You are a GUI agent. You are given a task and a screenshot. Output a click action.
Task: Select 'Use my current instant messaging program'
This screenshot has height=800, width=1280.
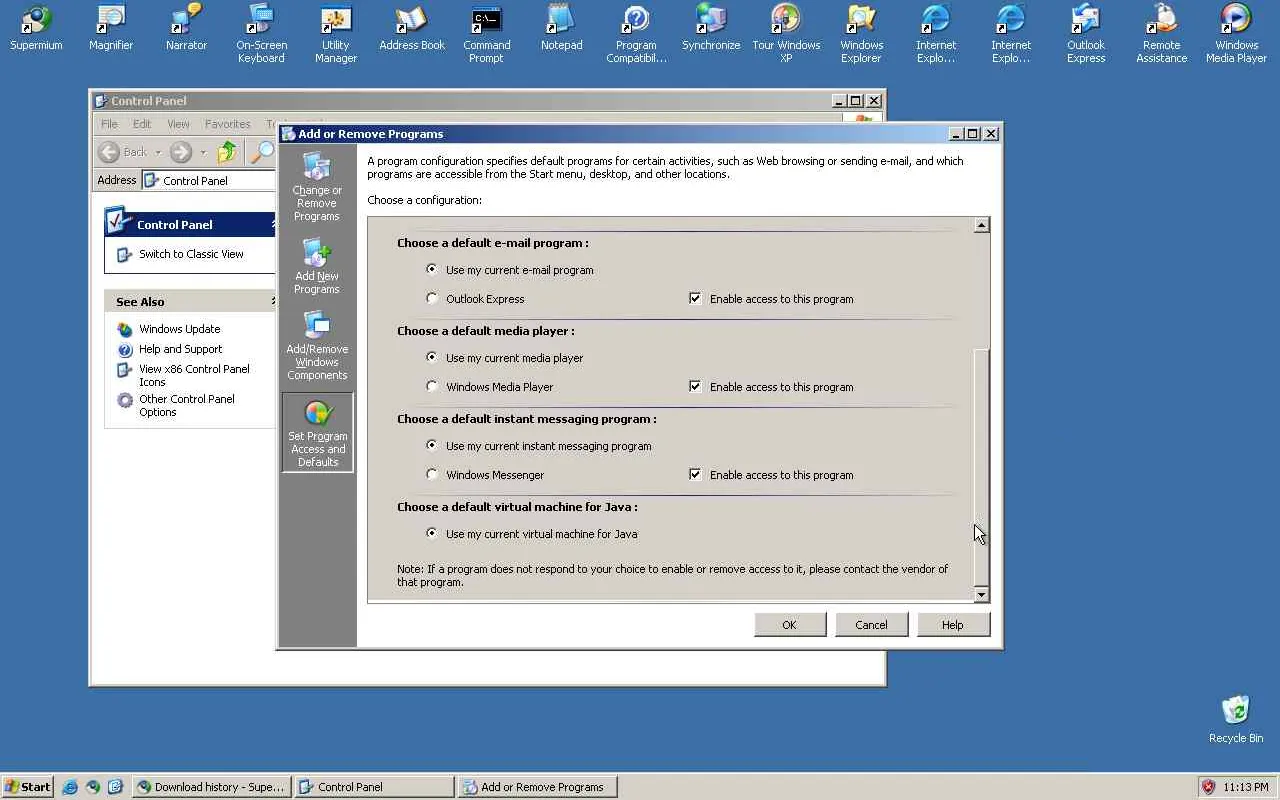[432, 445]
